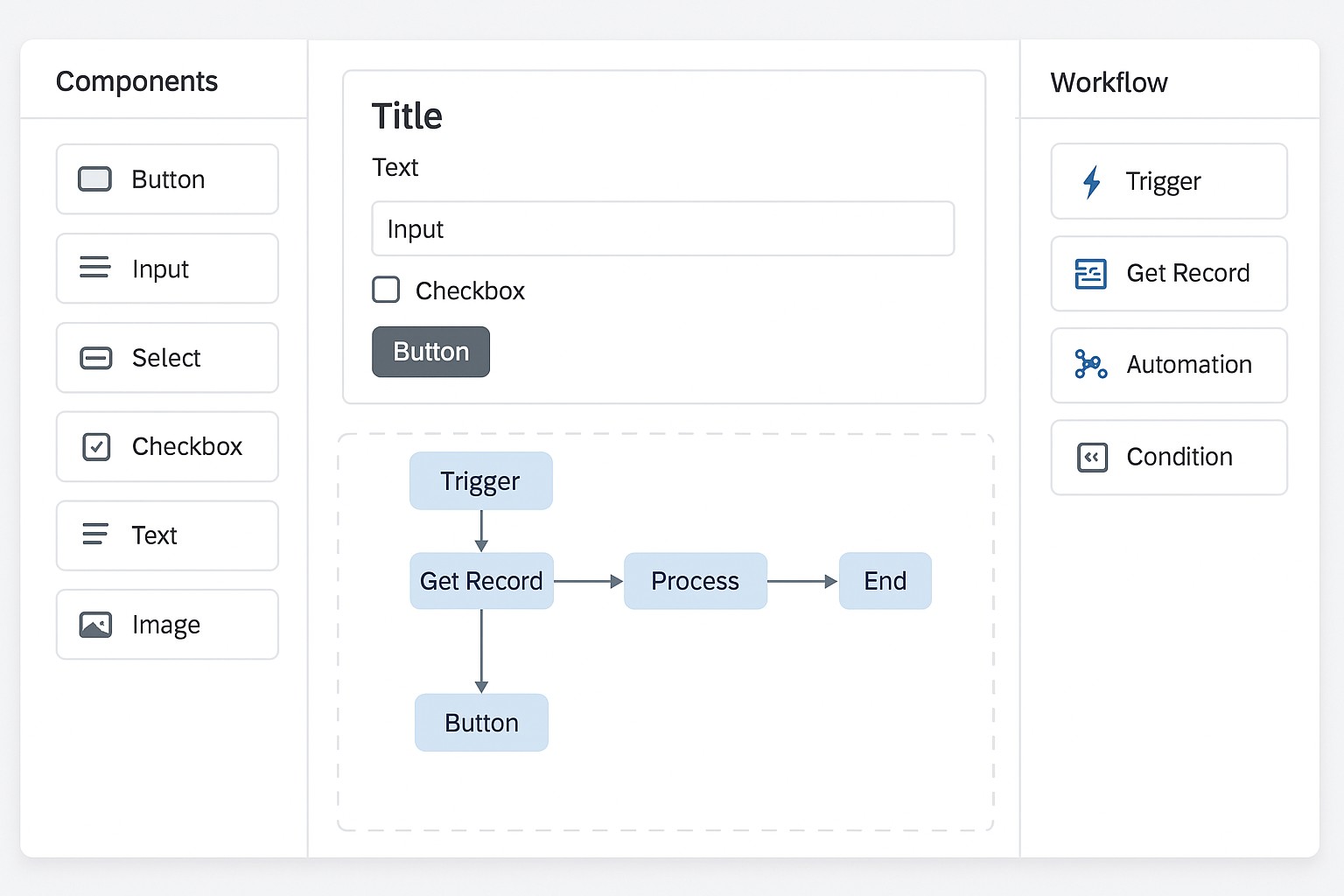This screenshot has width=1344, height=896.
Task: Click the End node in the flow
Action: click(x=885, y=580)
